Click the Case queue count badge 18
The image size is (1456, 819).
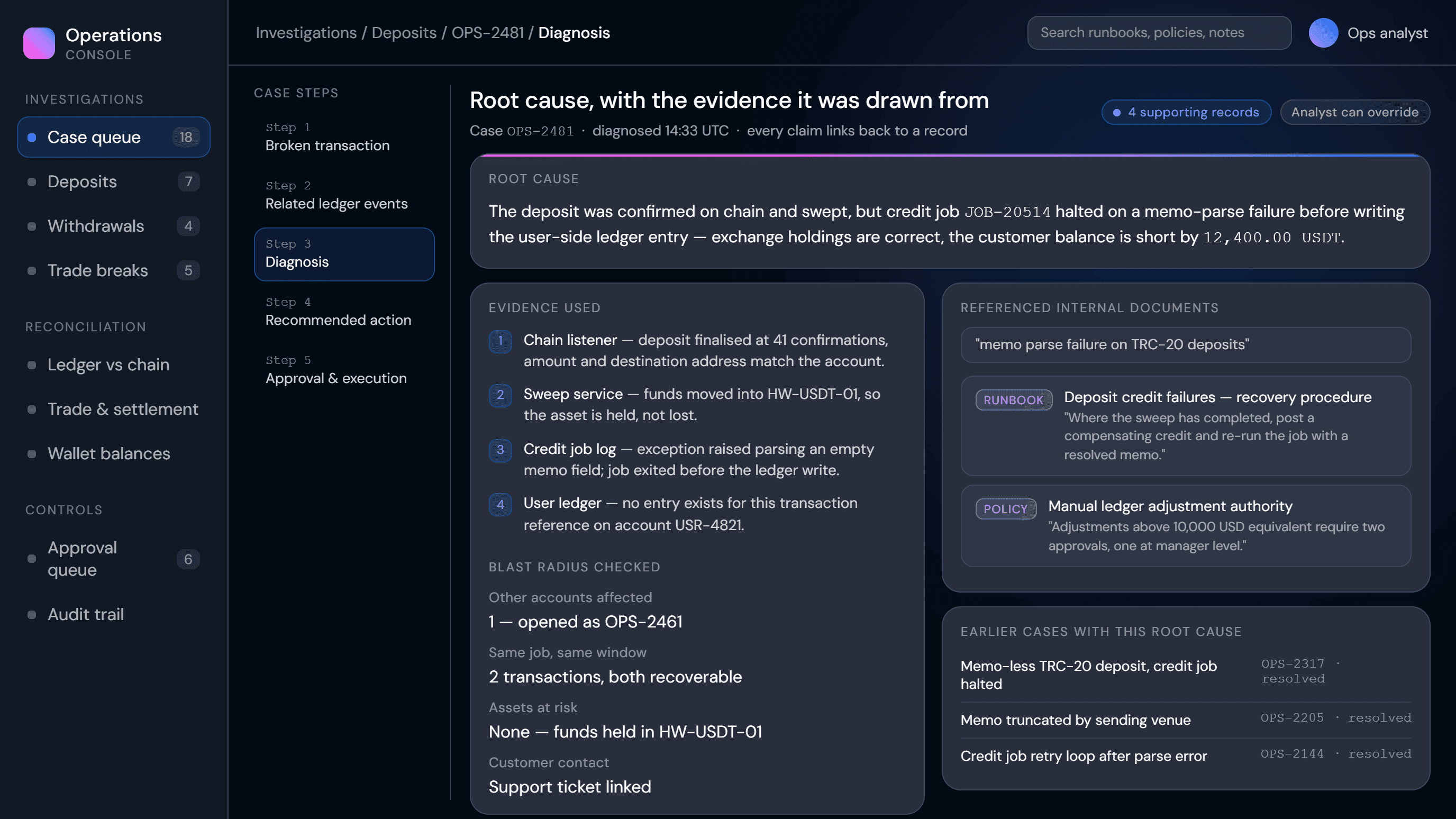pyautogui.click(x=185, y=138)
